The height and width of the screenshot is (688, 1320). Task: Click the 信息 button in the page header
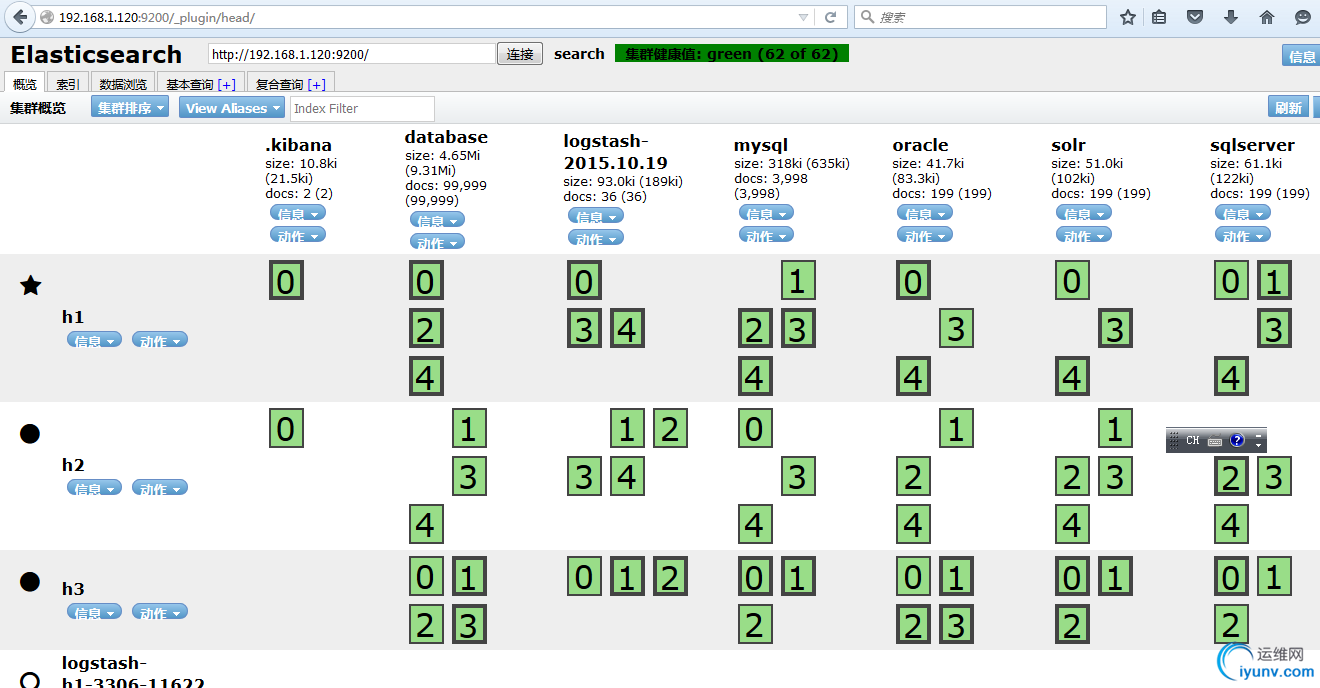point(1301,56)
